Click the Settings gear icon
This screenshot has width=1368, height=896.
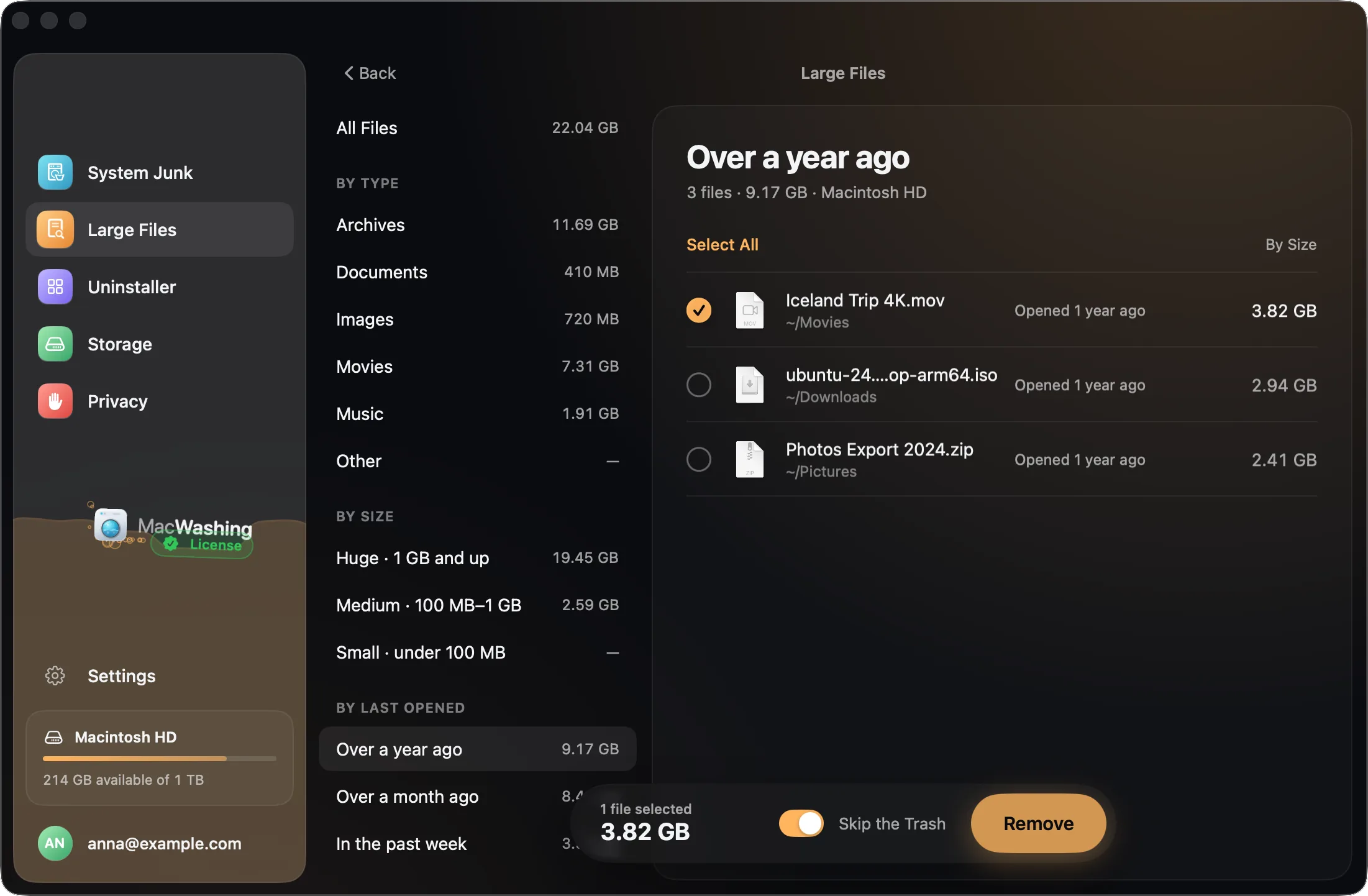tap(55, 676)
